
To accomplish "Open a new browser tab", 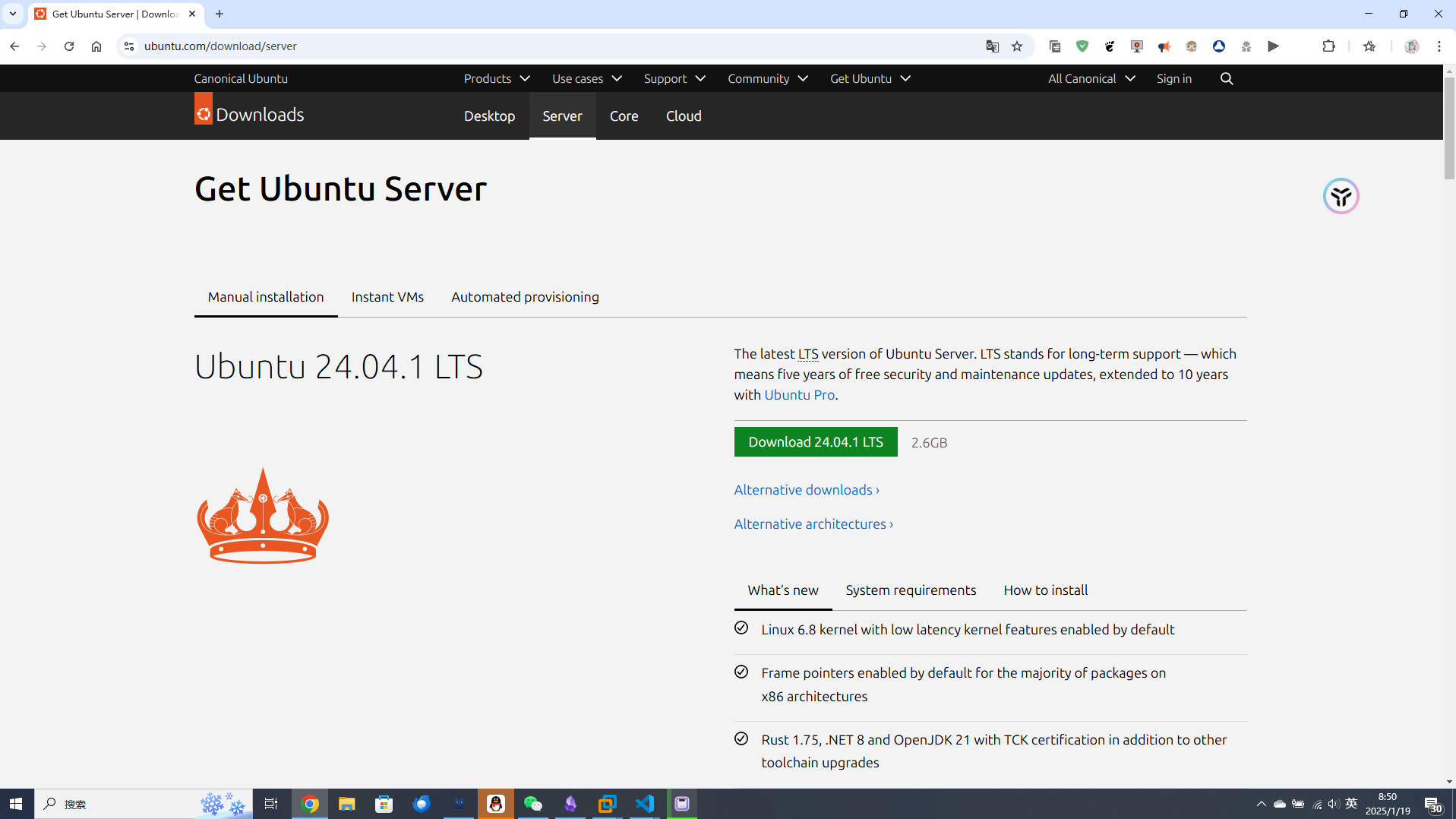I will coord(220,14).
